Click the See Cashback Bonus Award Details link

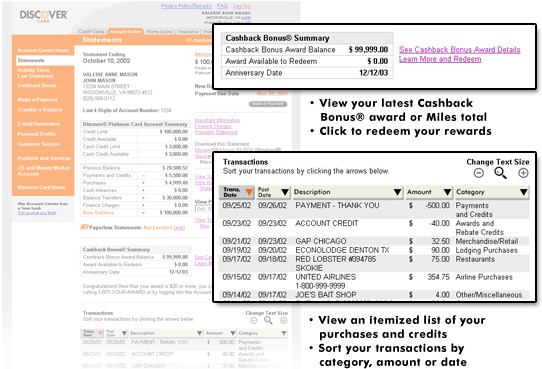pos(459,50)
